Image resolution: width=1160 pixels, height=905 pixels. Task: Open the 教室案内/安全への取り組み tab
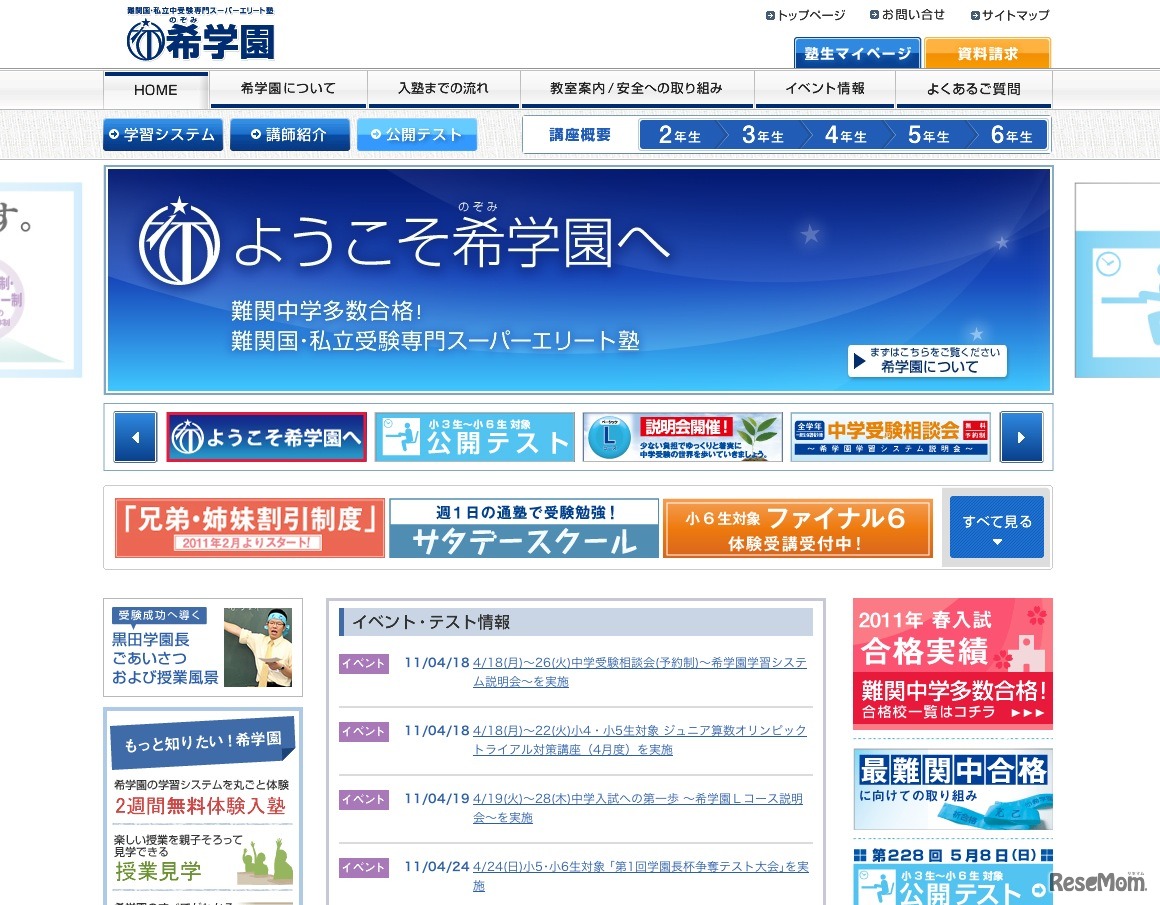(x=638, y=90)
